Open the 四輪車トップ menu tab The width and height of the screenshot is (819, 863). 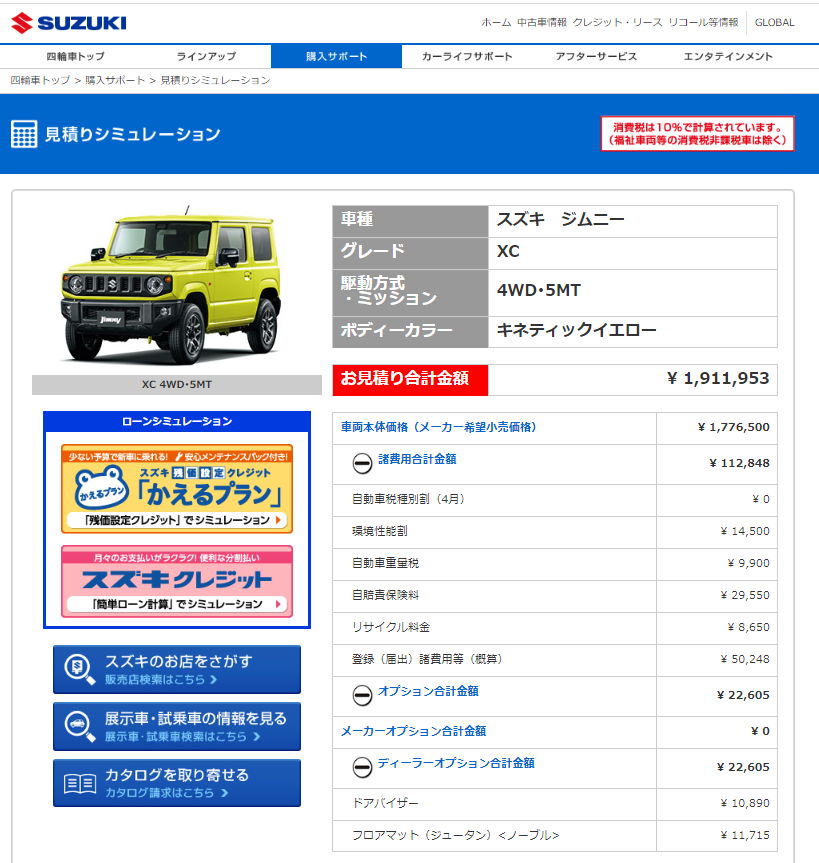75,56
